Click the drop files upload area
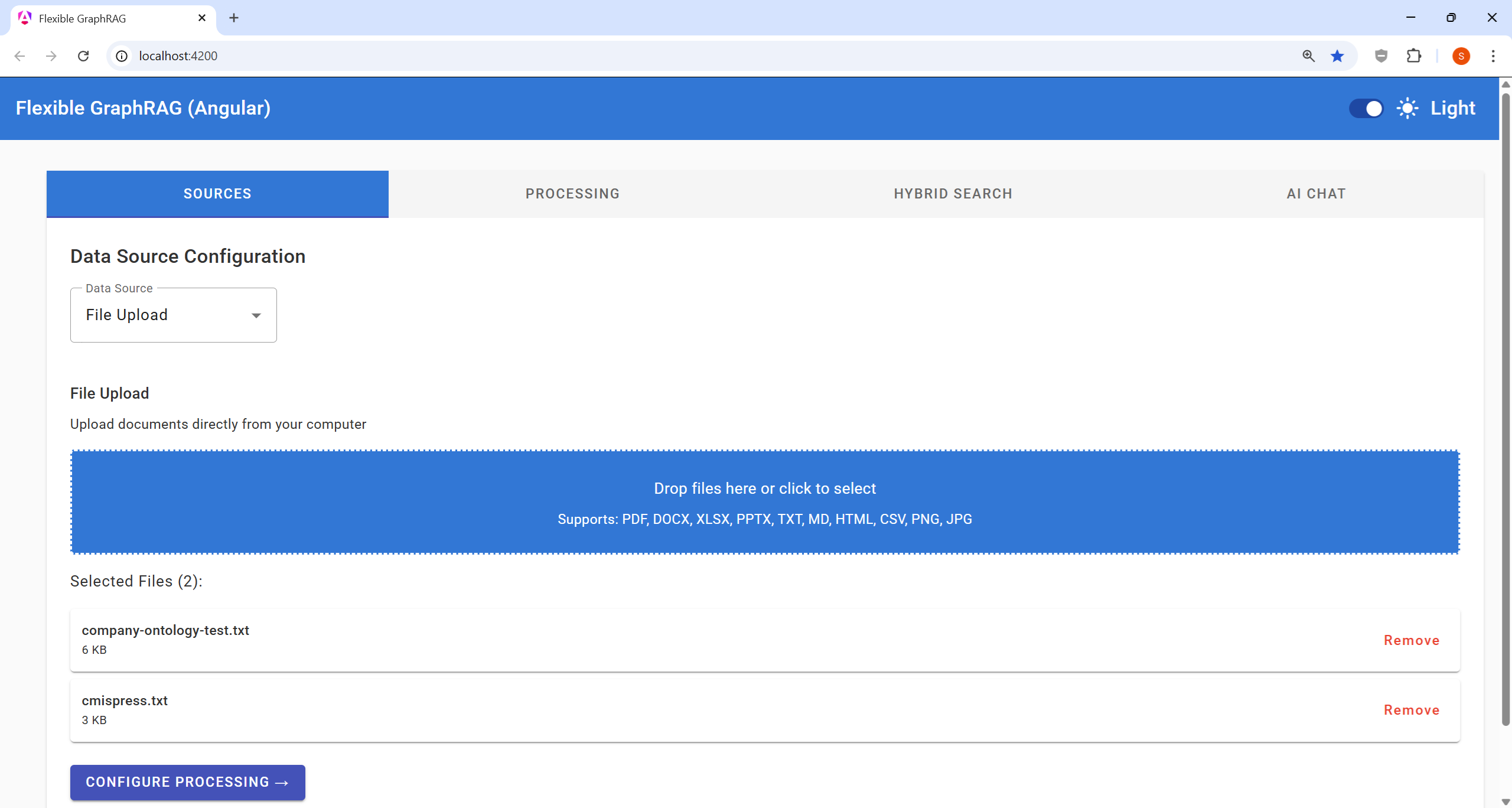 pyautogui.click(x=764, y=502)
